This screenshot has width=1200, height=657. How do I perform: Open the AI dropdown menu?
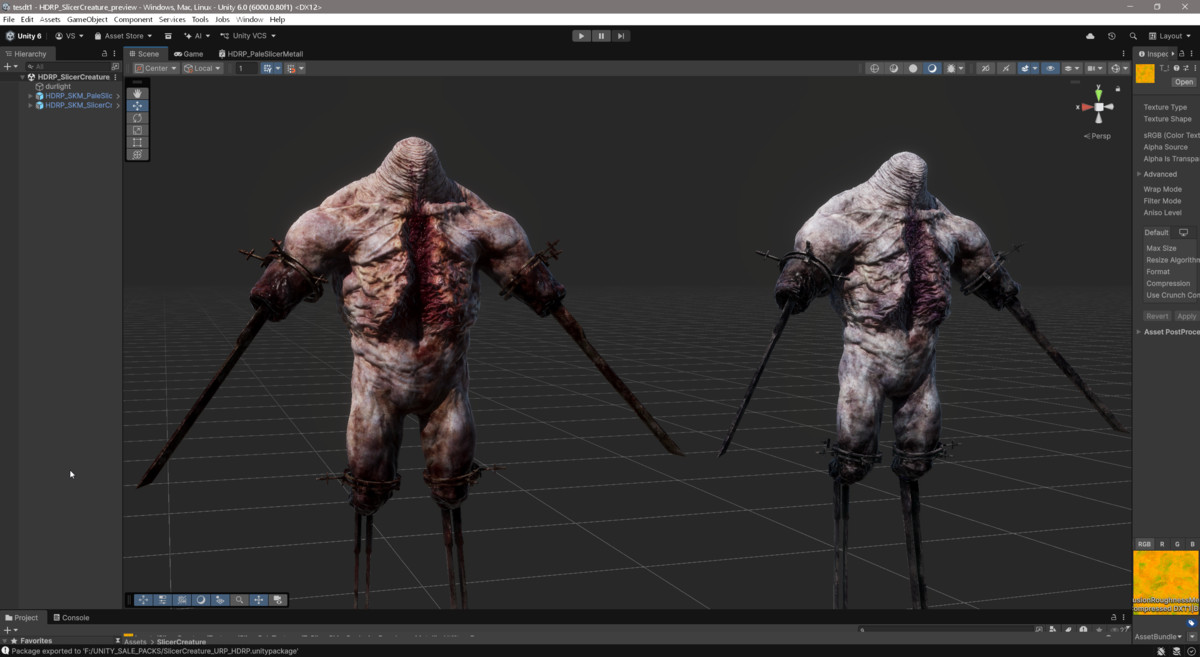(197, 36)
